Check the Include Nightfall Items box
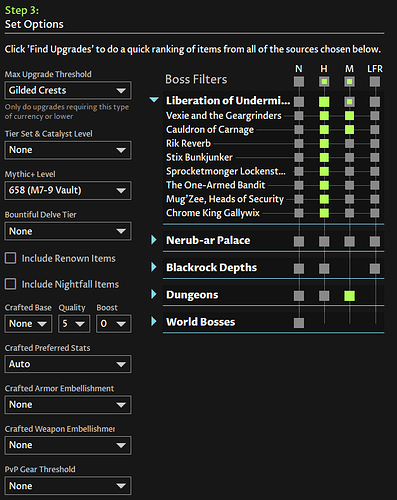Image resolution: width=397 pixels, height=500 pixels. pyautogui.click(x=10, y=284)
